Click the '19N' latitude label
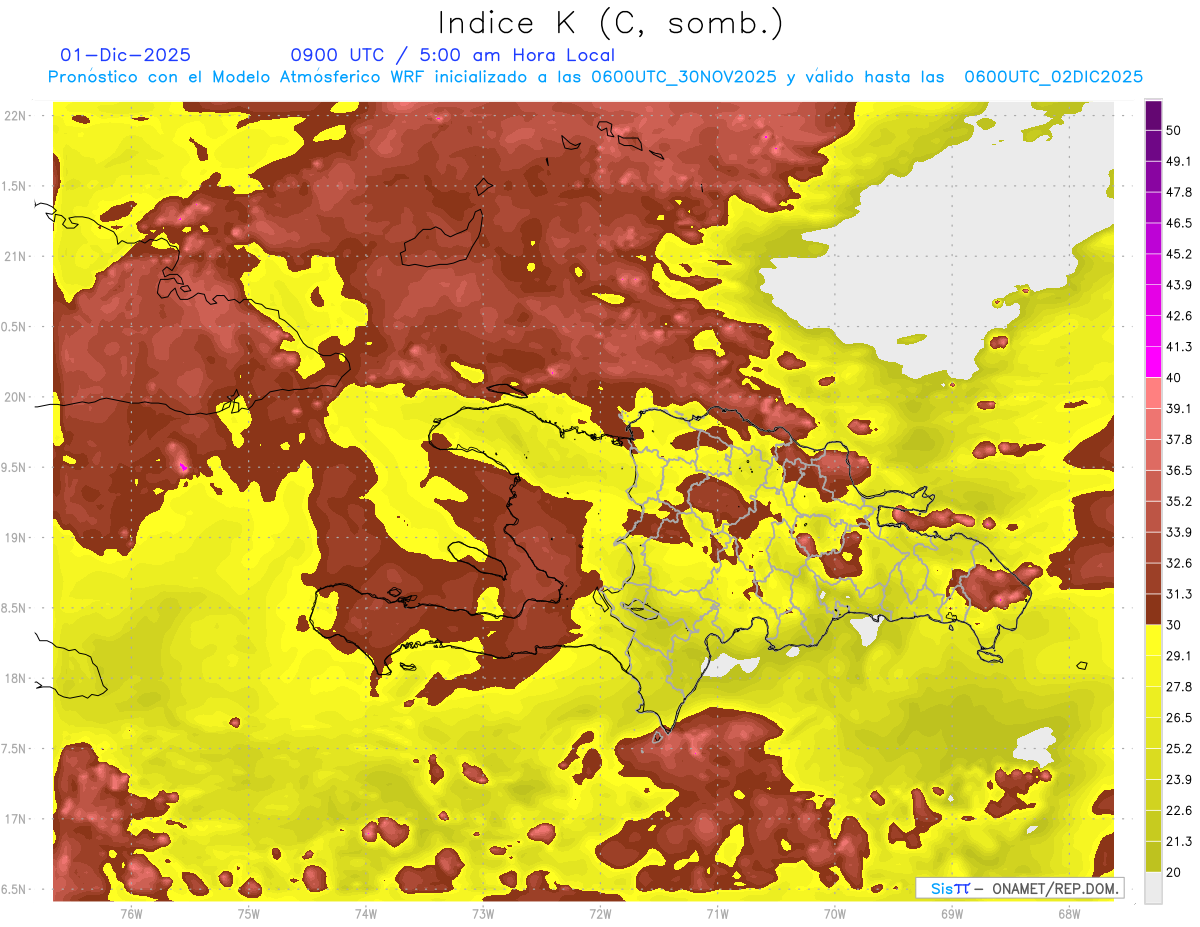This screenshot has height=927, width=1200. click(16, 538)
